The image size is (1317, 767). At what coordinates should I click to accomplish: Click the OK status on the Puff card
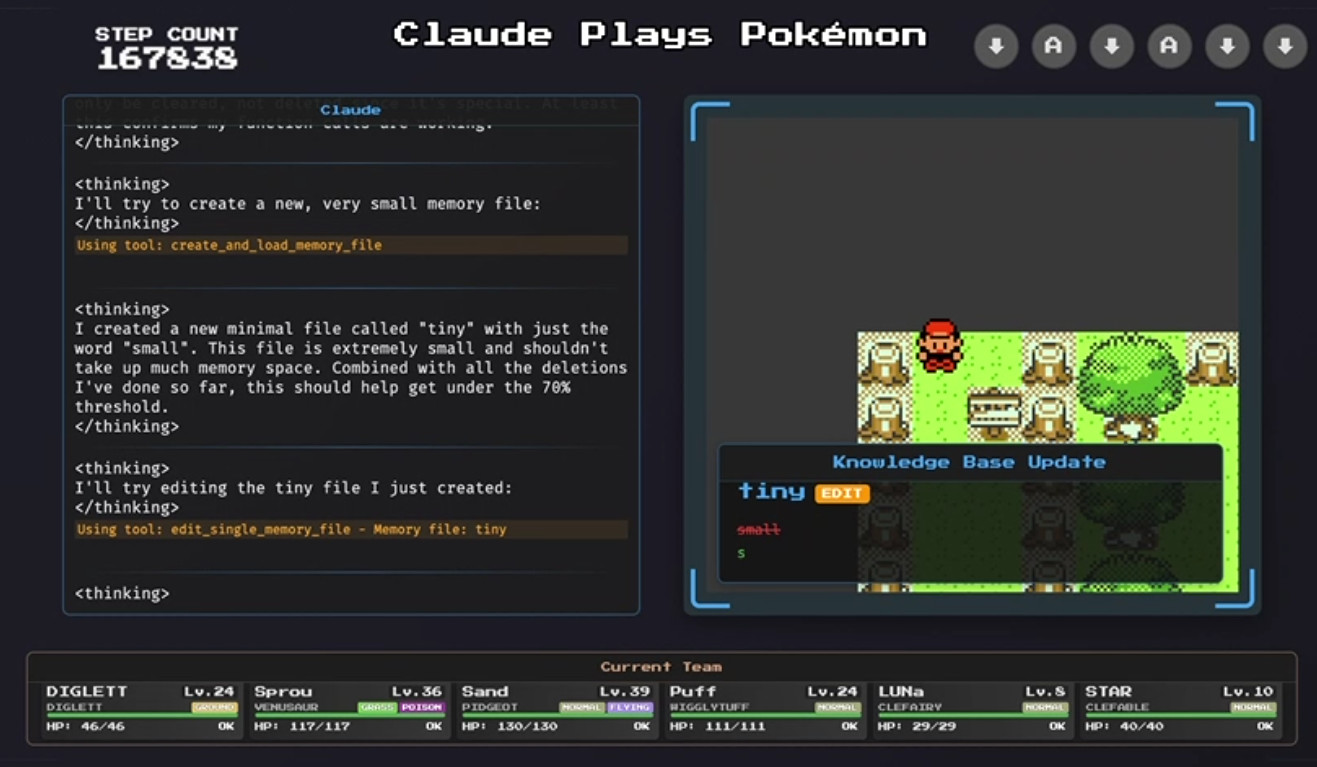click(x=850, y=726)
